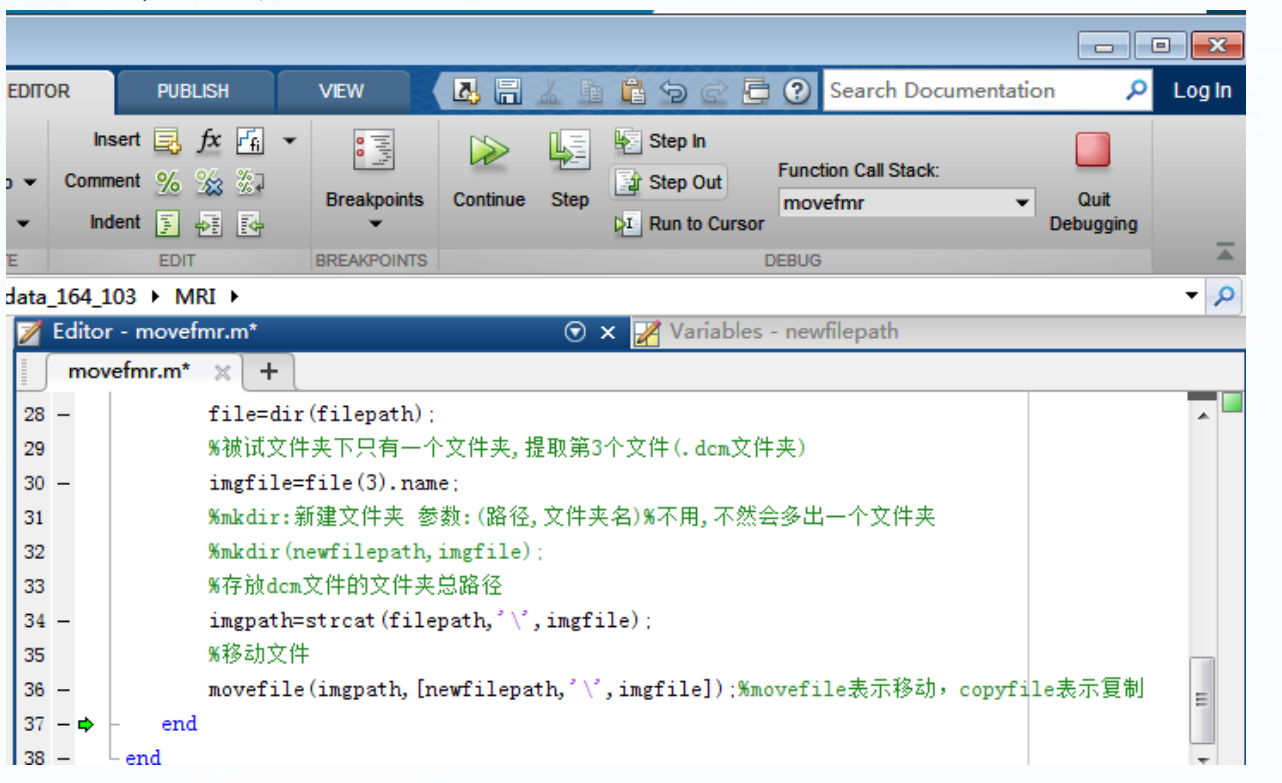
Task: Open the Insert row dropdown arrow
Action: click(x=289, y=141)
